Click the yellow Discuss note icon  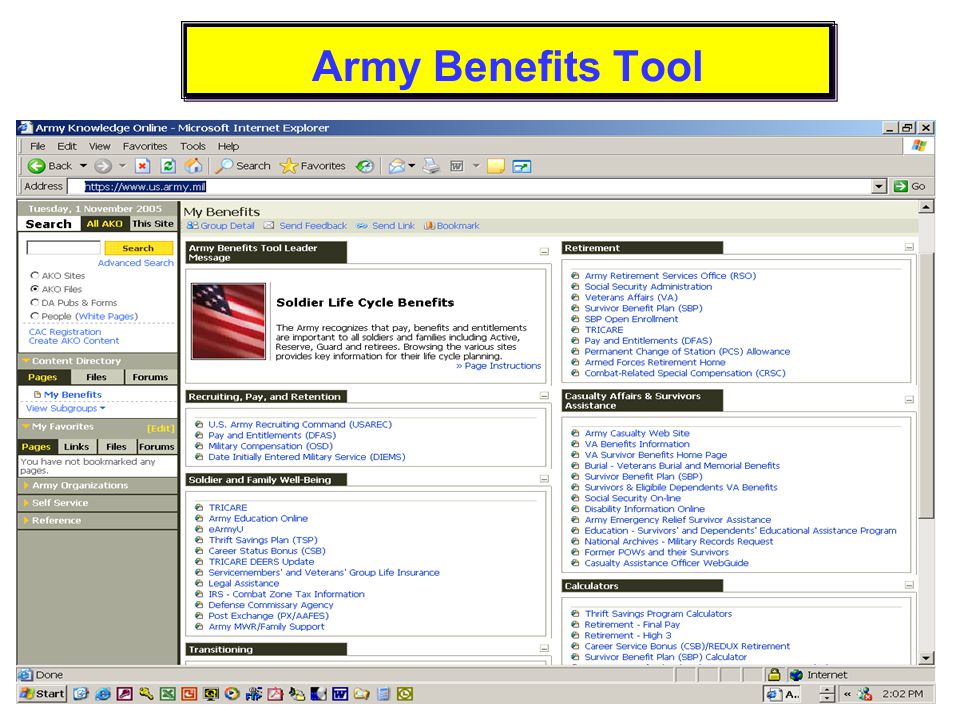pos(495,166)
